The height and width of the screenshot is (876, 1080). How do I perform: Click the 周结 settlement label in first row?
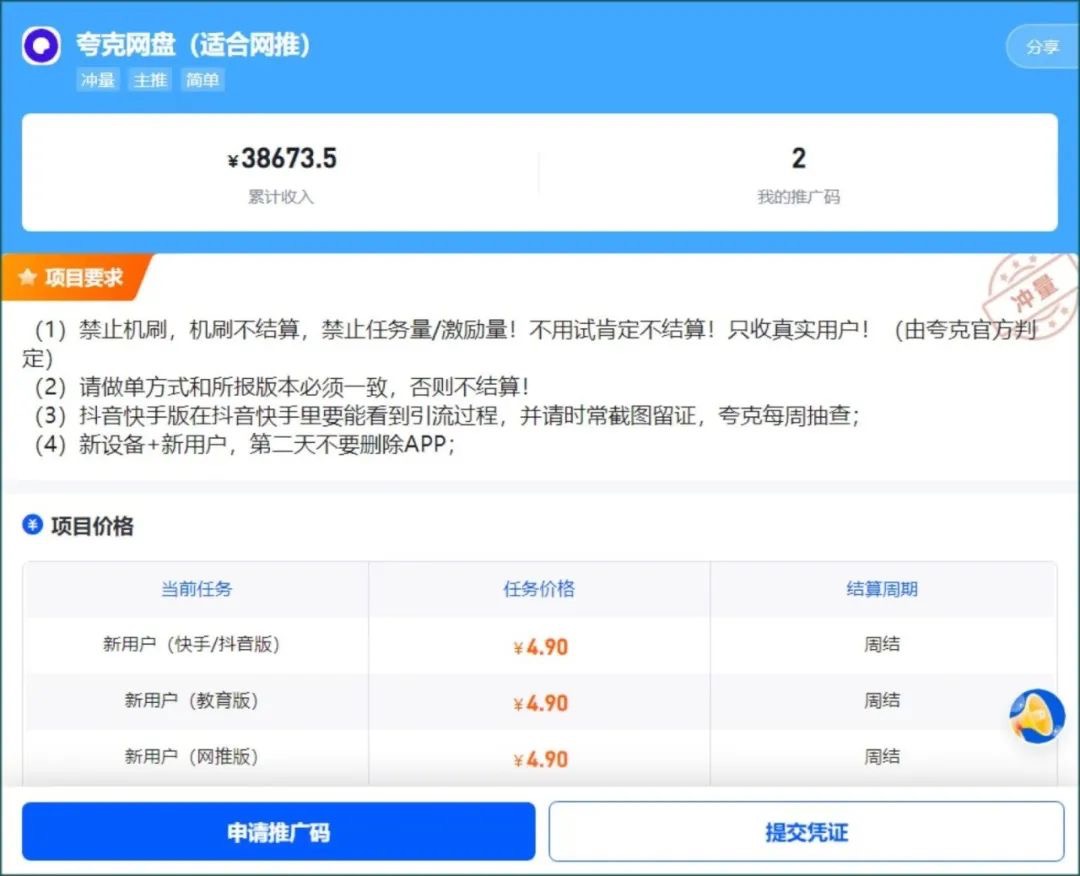[x=883, y=645]
